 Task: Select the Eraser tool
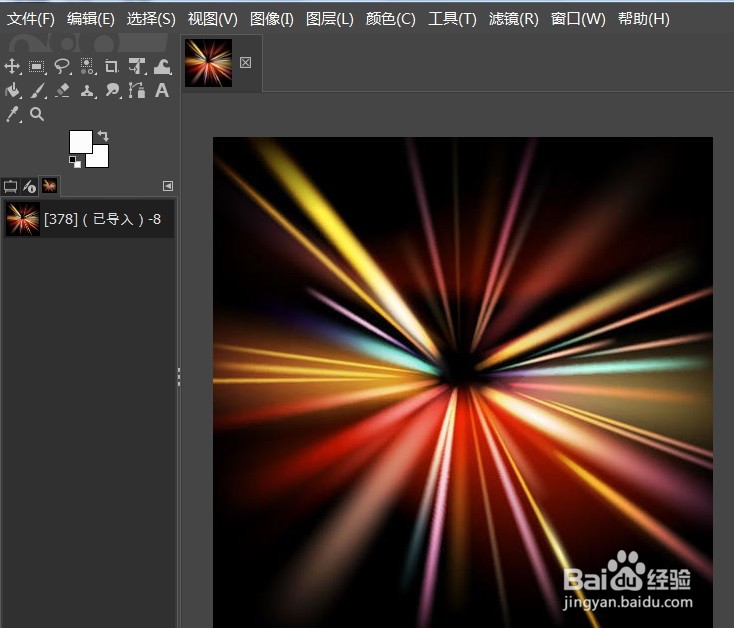click(x=62, y=90)
